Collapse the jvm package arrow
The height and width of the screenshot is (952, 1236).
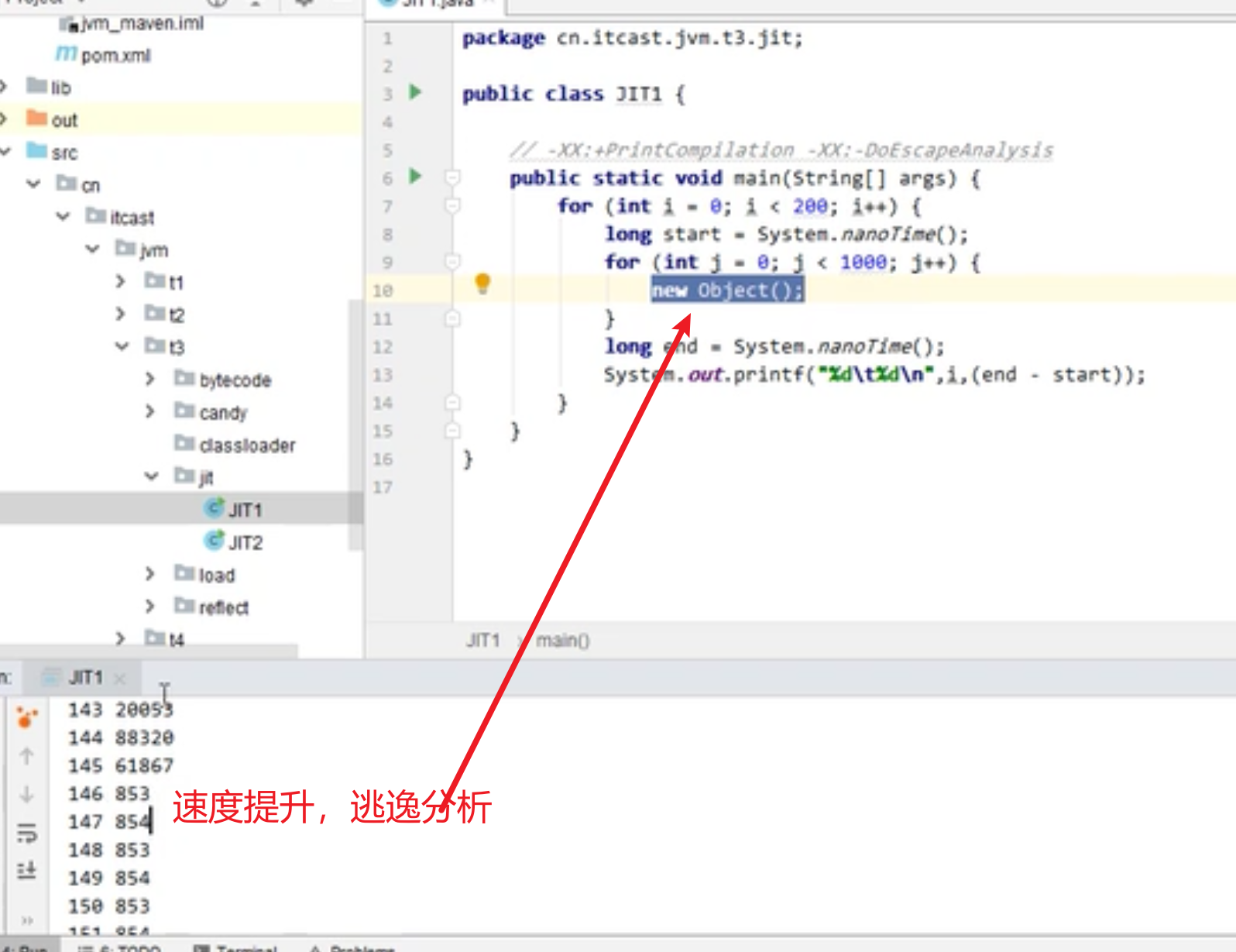pyautogui.click(x=92, y=249)
